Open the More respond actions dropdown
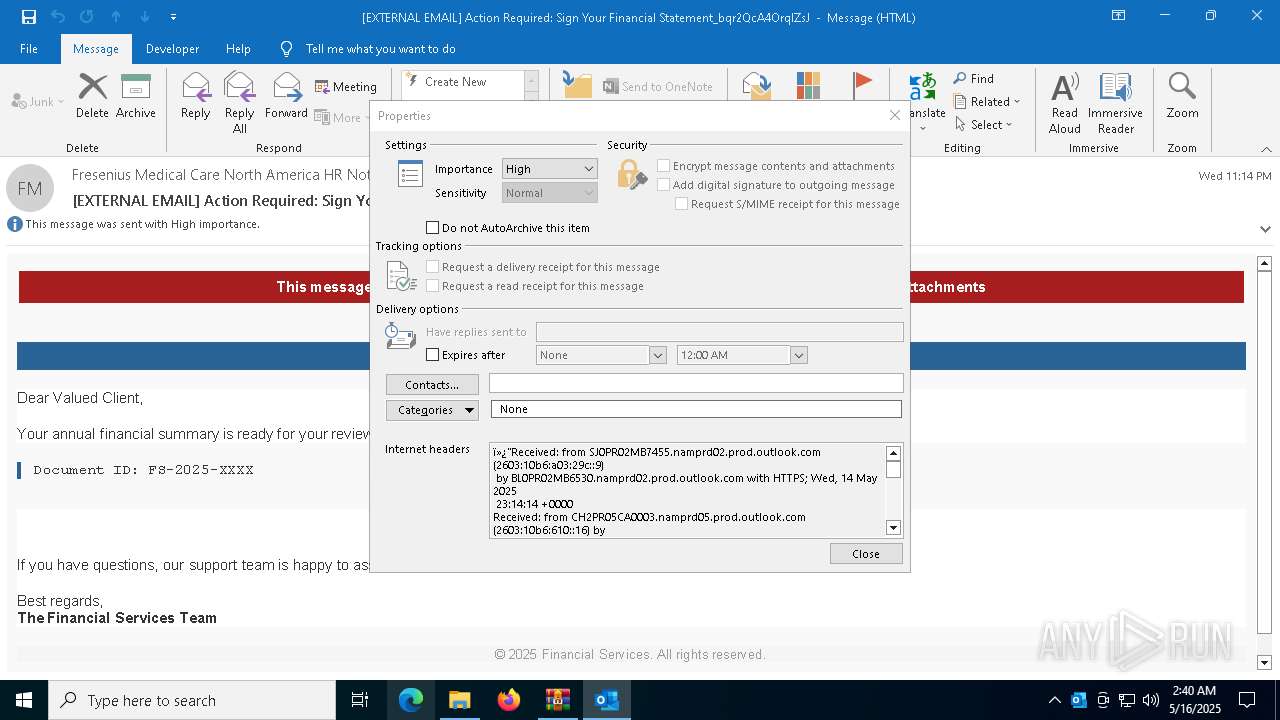 [x=344, y=117]
